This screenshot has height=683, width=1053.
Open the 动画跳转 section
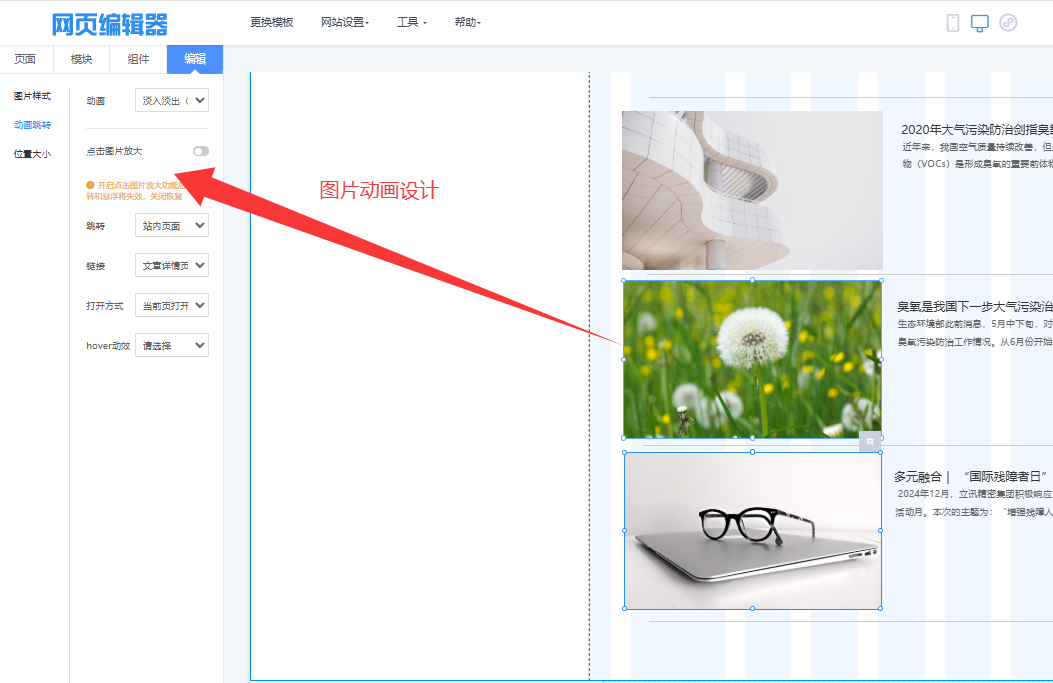[x=32, y=125]
